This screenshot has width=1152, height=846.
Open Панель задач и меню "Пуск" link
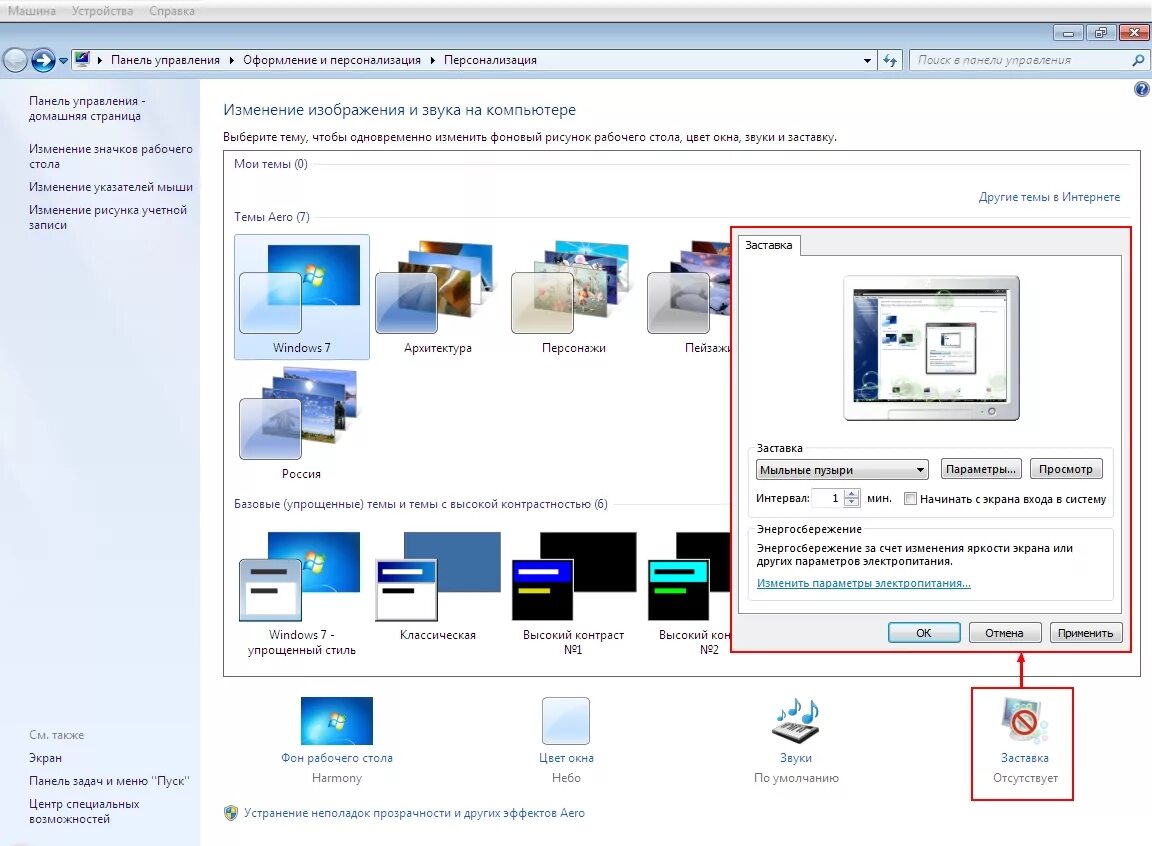(x=109, y=781)
